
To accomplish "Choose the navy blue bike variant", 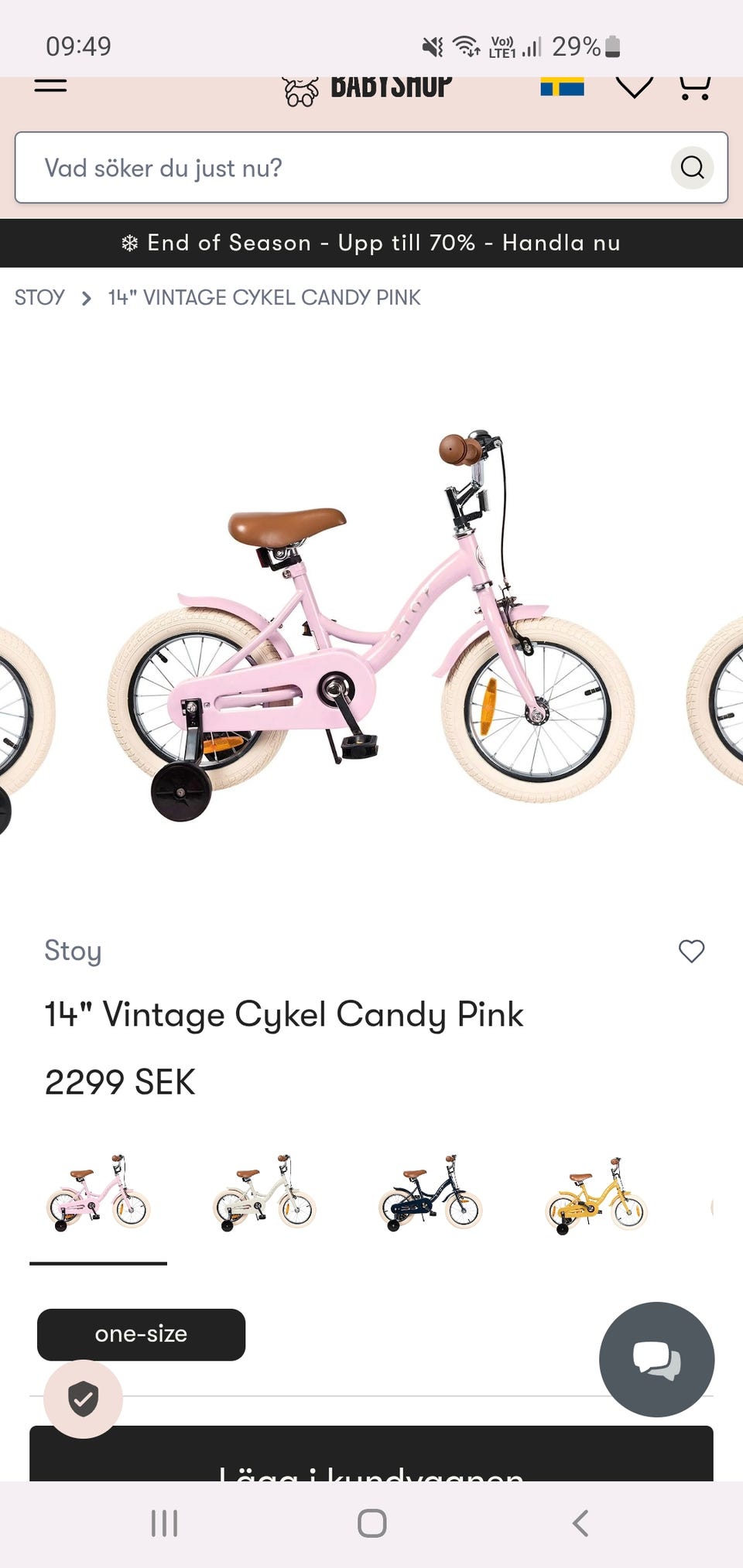I will tap(430, 1194).
